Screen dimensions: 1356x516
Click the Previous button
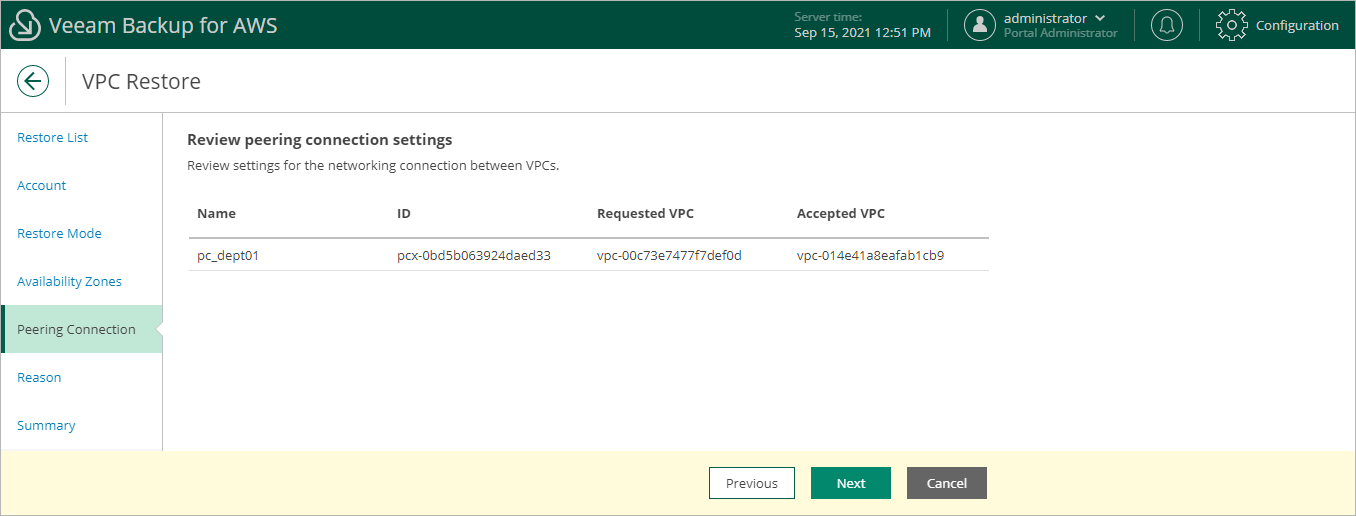coord(752,483)
